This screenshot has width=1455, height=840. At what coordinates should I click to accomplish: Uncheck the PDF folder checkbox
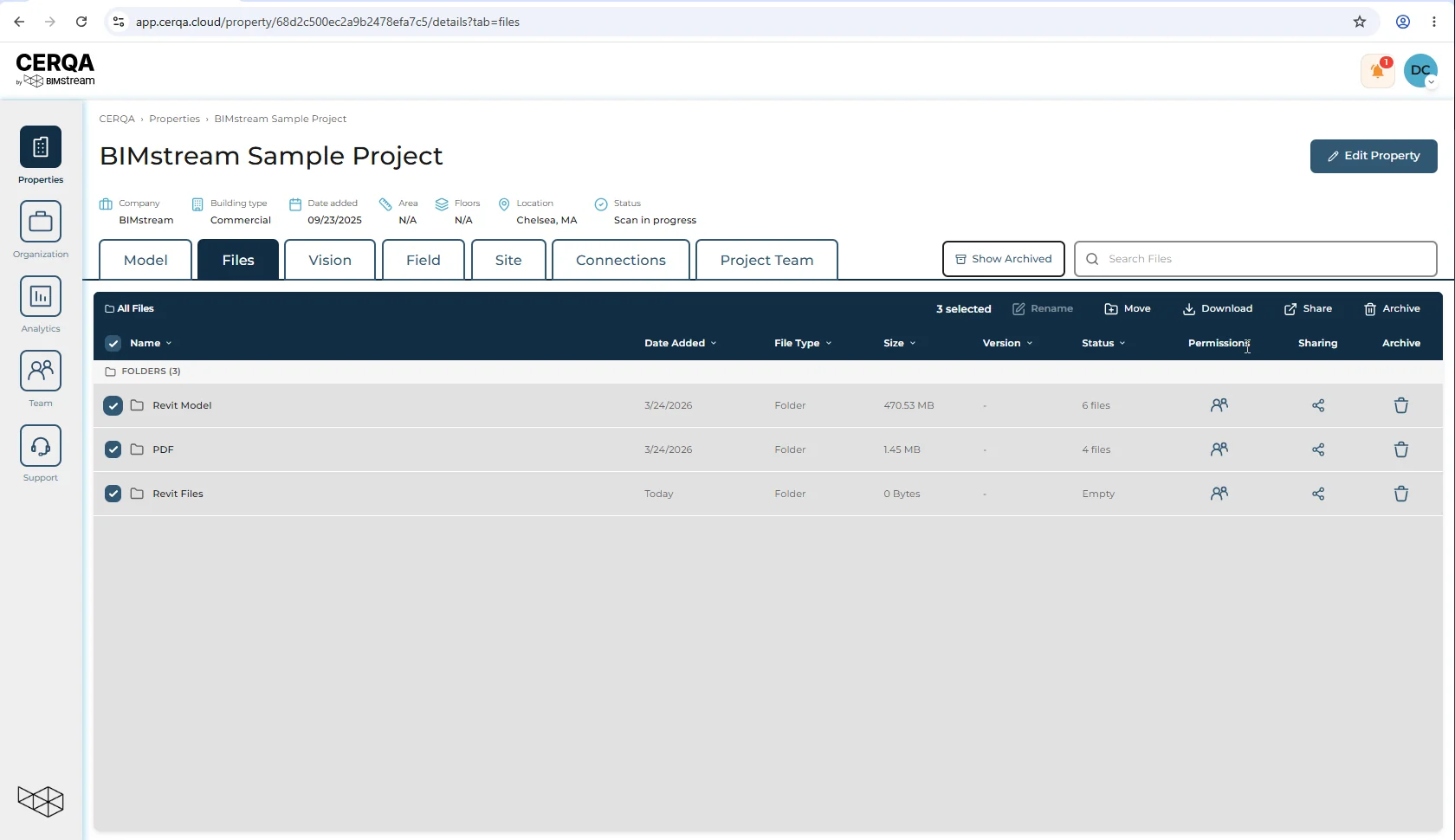pyautogui.click(x=113, y=449)
